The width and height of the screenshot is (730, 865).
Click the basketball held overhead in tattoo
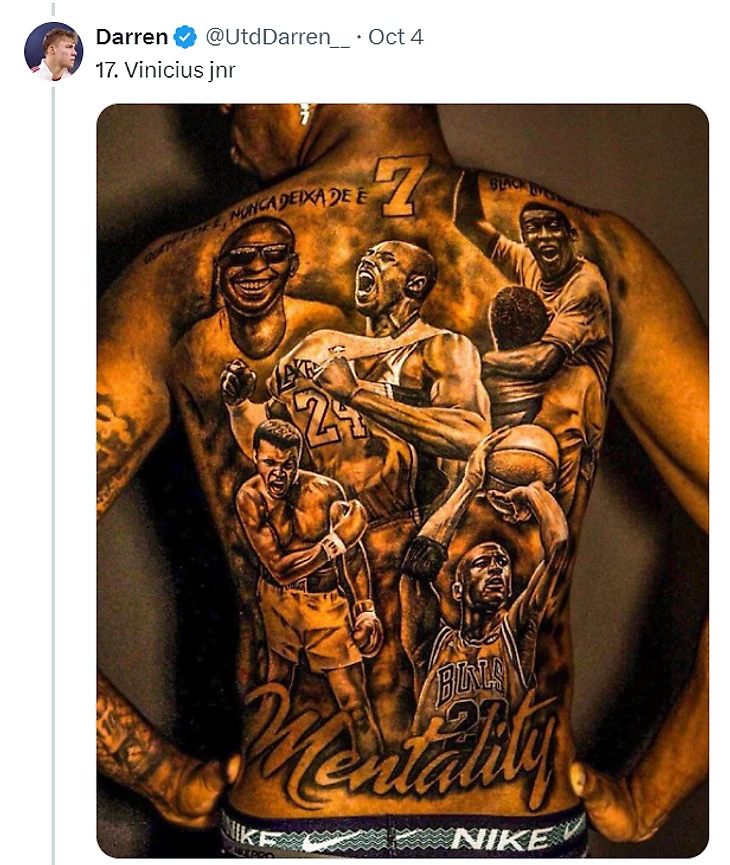tap(524, 457)
